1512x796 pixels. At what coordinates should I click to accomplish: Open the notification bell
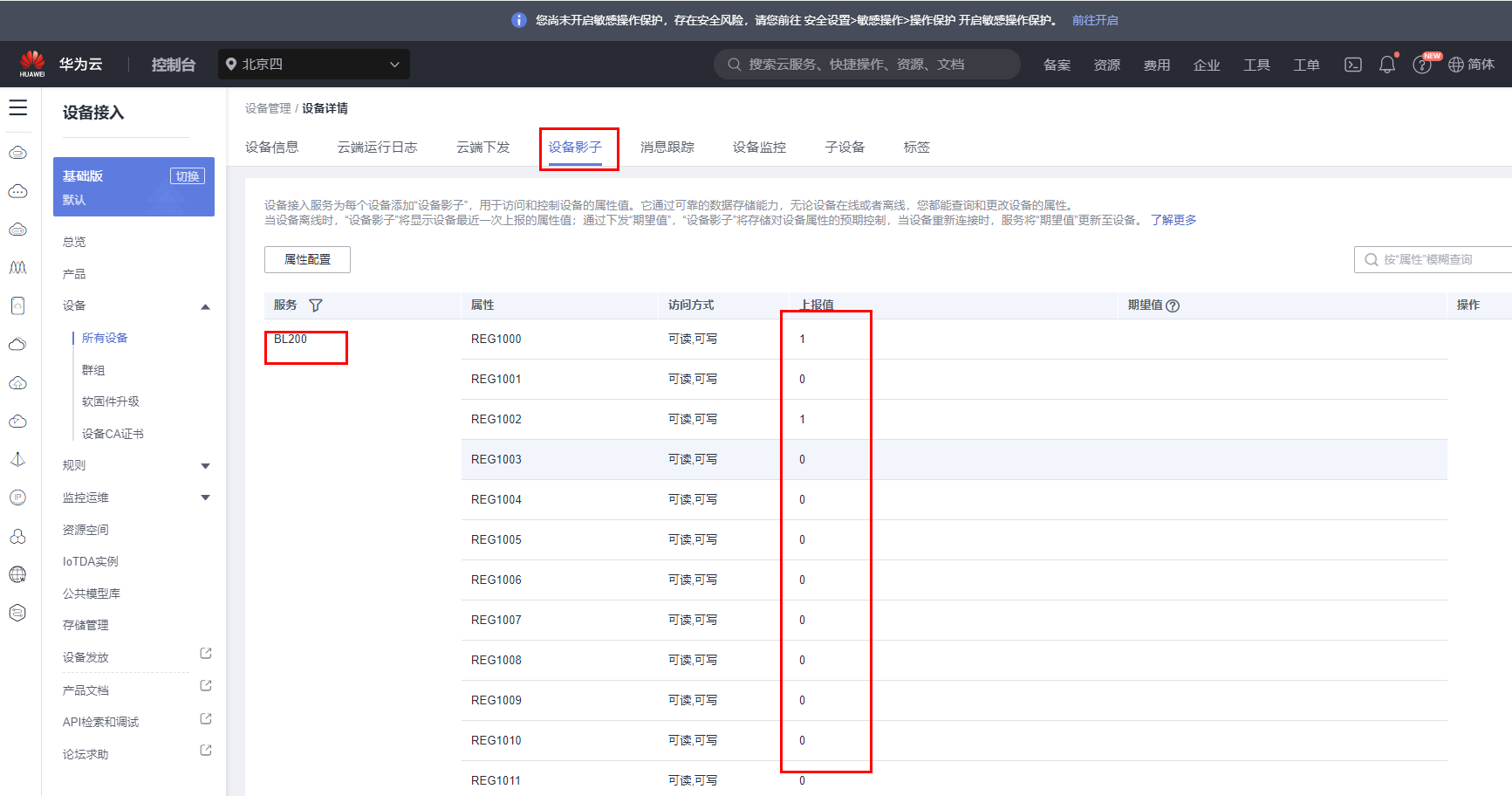point(1387,65)
